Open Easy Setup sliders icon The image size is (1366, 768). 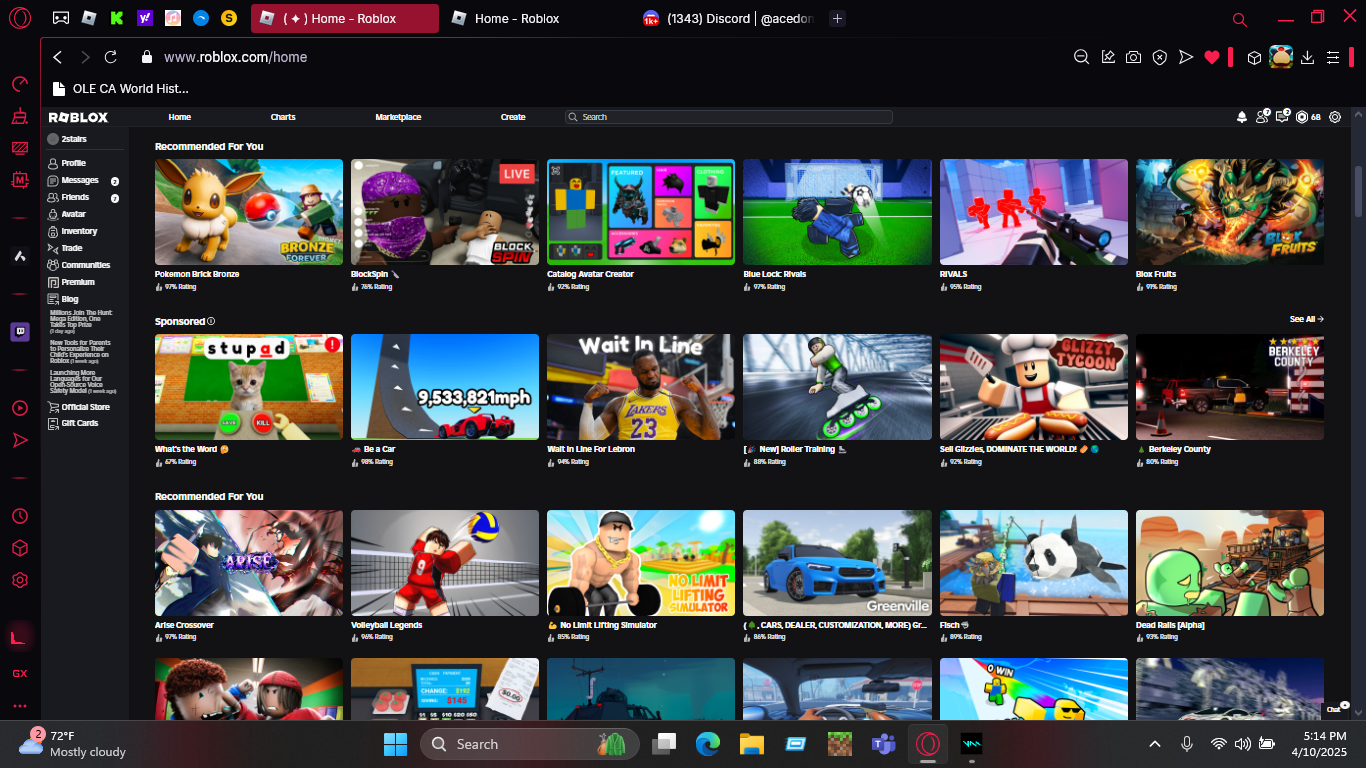pos(1332,57)
